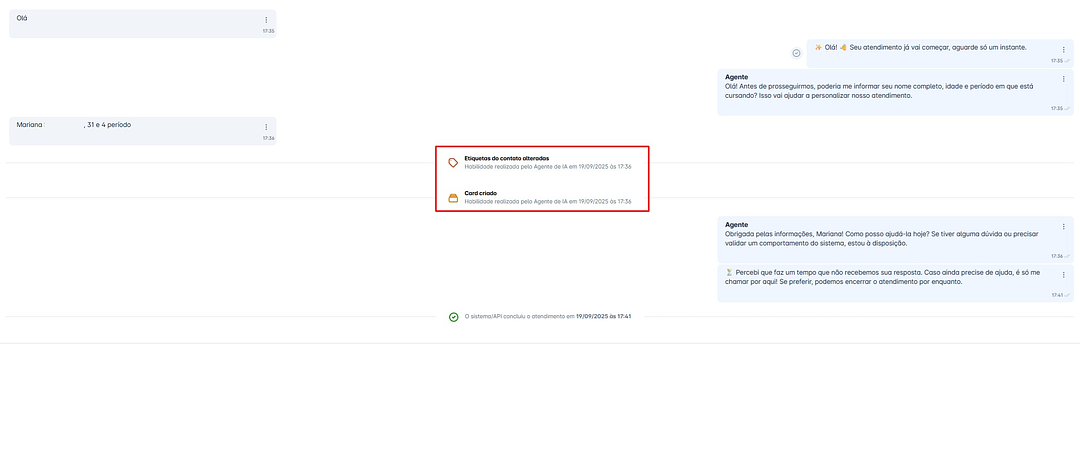The image size is (1080, 455).
Task: Open three-dot menu on "Percebi que faz um tempo" message
Action: [1063, 275]
